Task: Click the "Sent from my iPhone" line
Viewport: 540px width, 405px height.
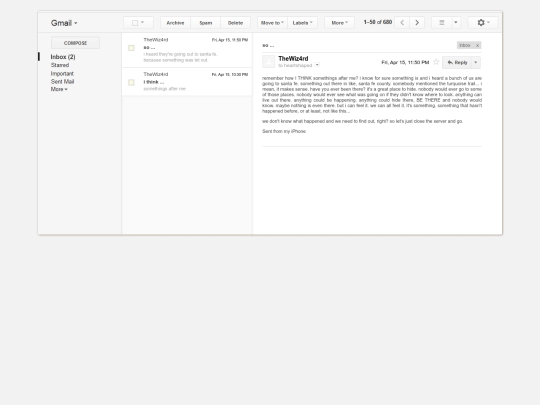Action: (x=284, y=131)
